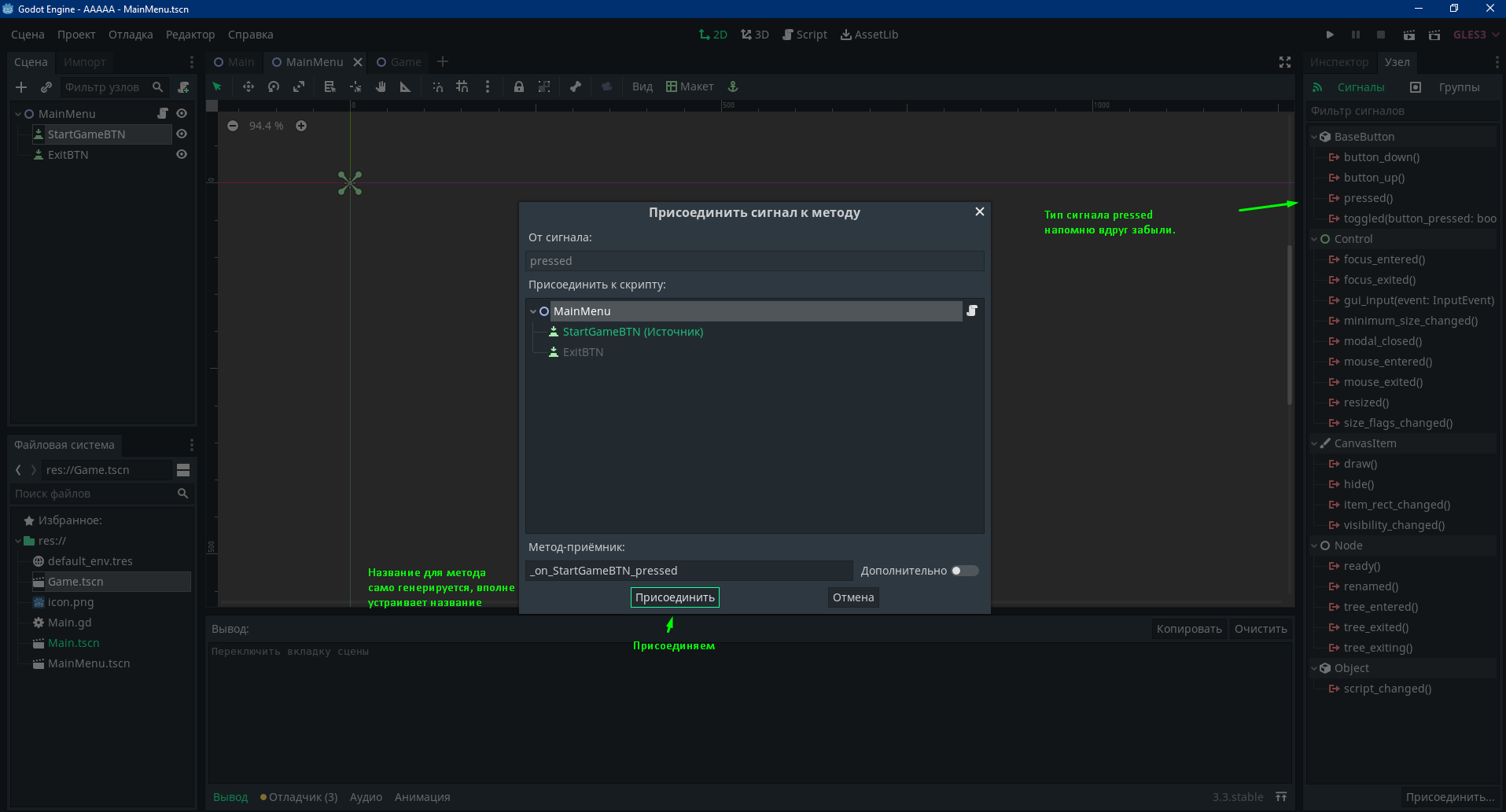Open the skeleton bone options icon

(x=576, y=86)
